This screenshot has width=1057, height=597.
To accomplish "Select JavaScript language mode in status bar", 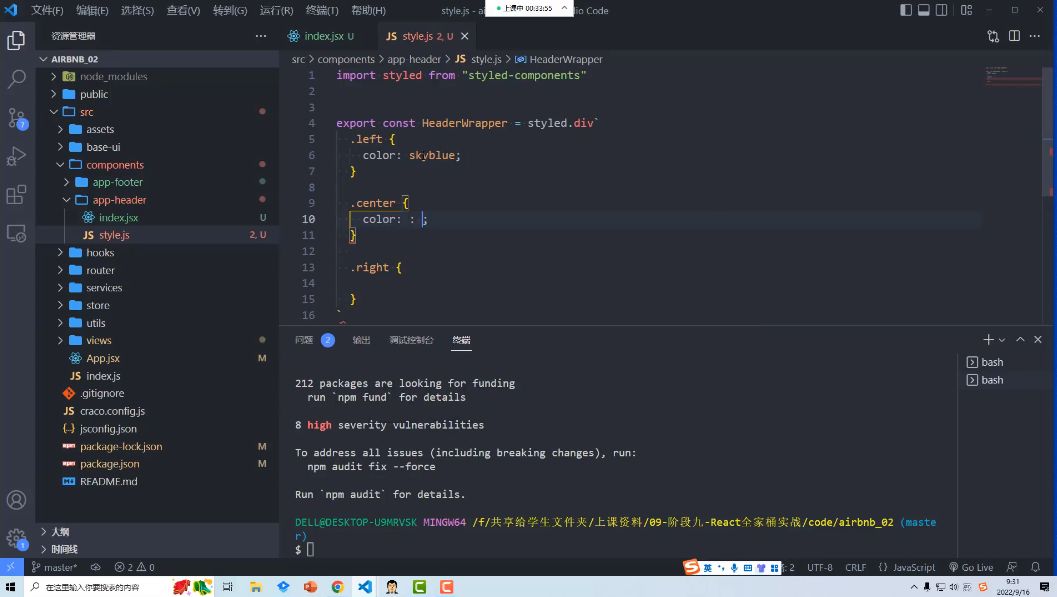I will click(x=909, y=567).
